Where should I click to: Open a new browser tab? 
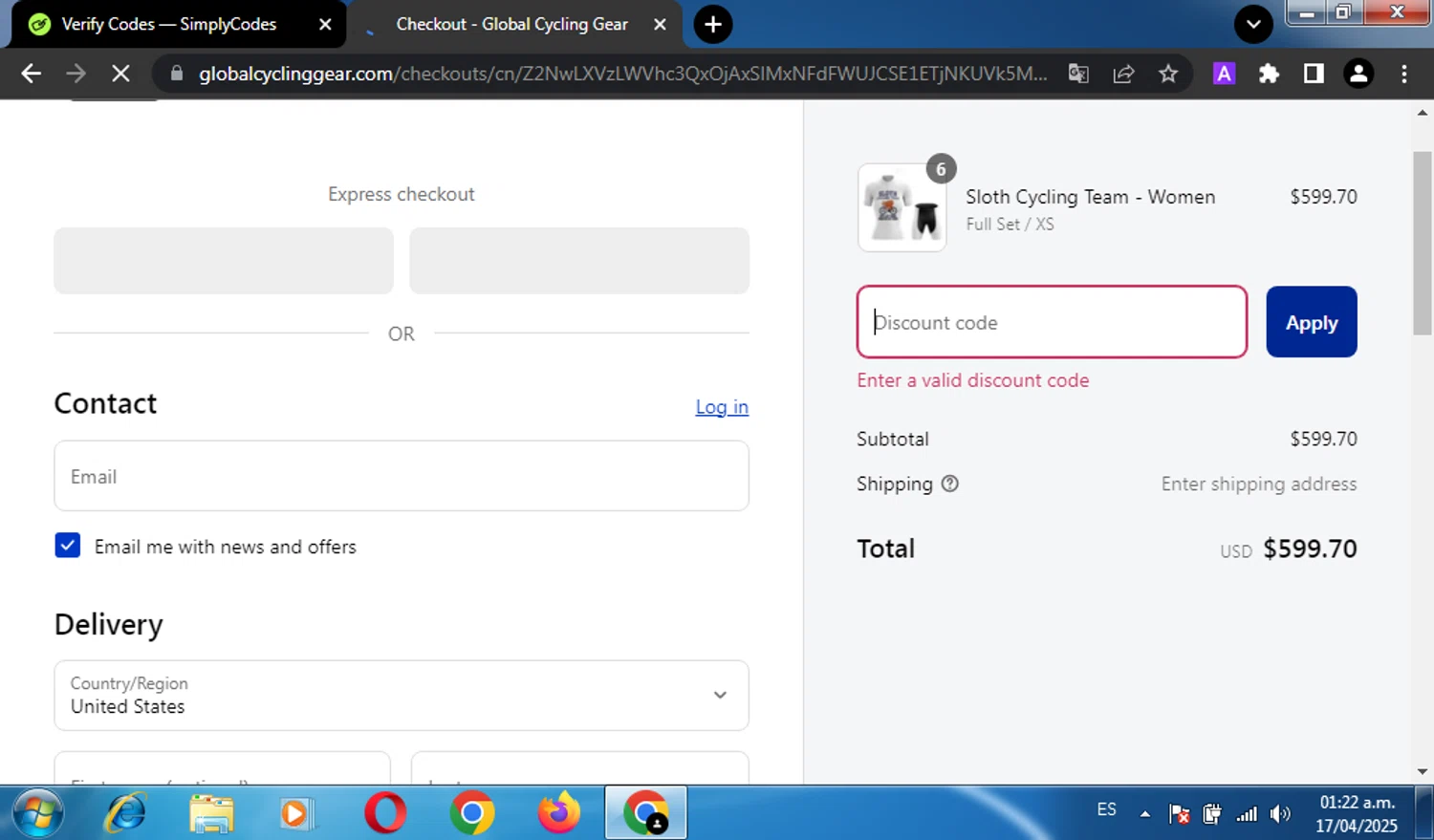click(x=713, y=24)
